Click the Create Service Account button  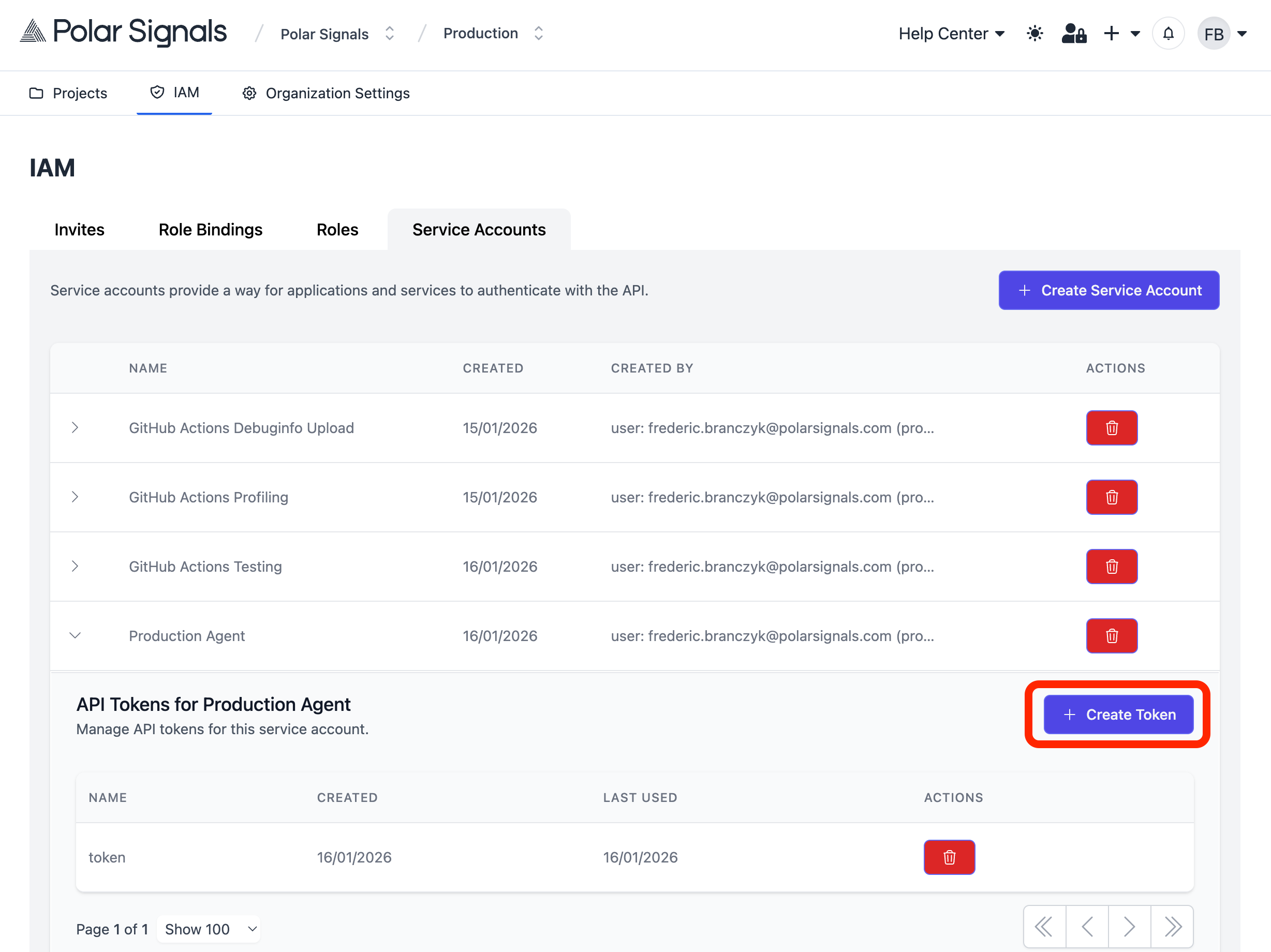pos(1109,290)
